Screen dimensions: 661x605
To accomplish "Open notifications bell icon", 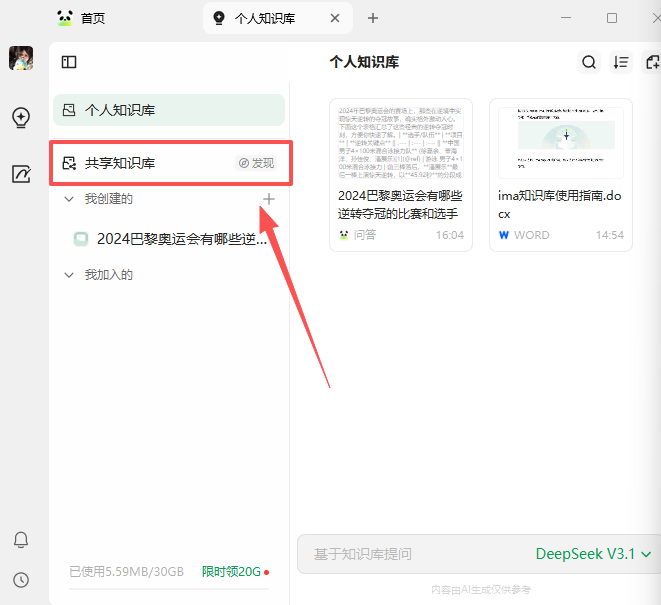I will point(21,540).
